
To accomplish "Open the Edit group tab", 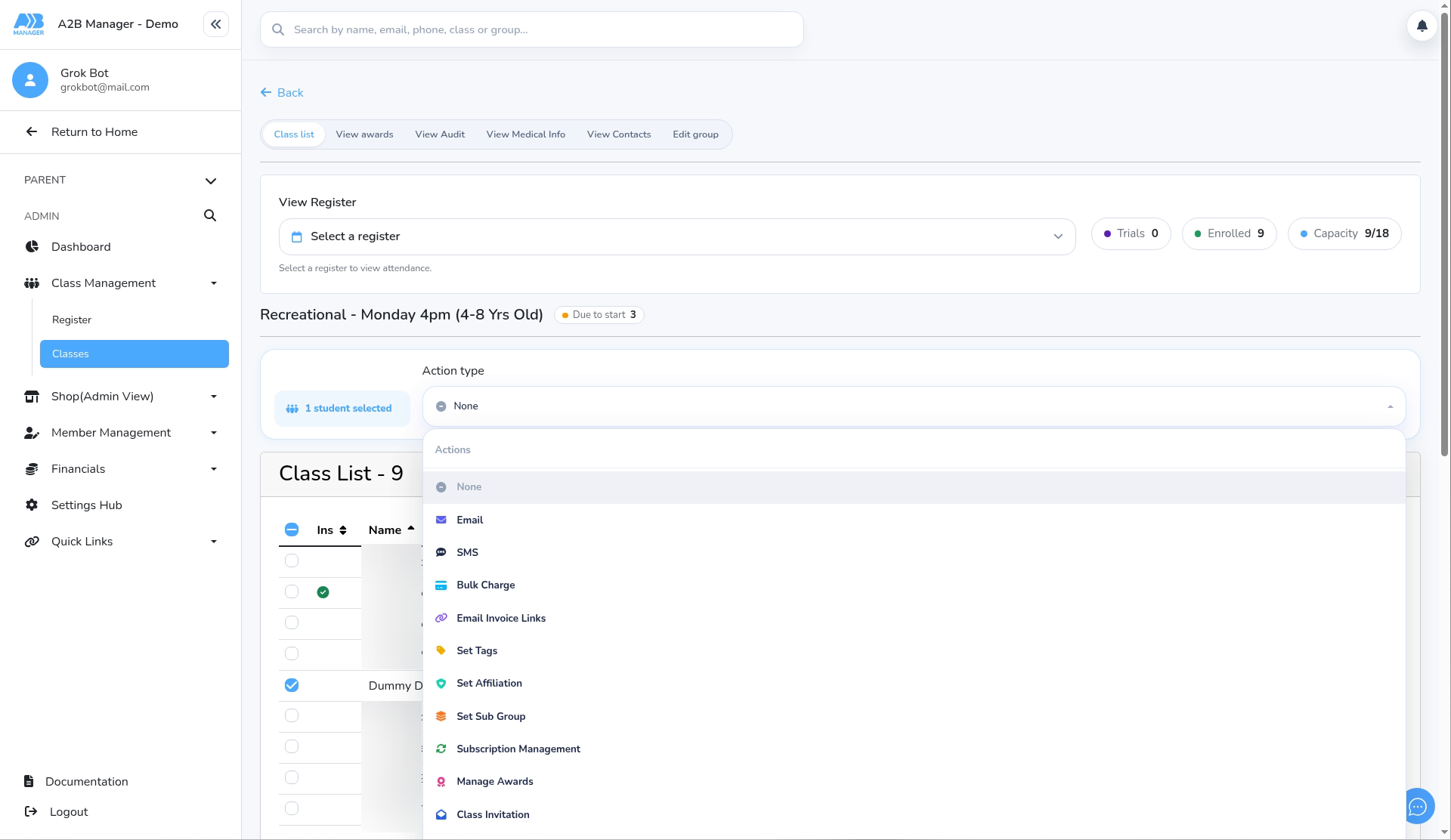I will tap(695, 134).
